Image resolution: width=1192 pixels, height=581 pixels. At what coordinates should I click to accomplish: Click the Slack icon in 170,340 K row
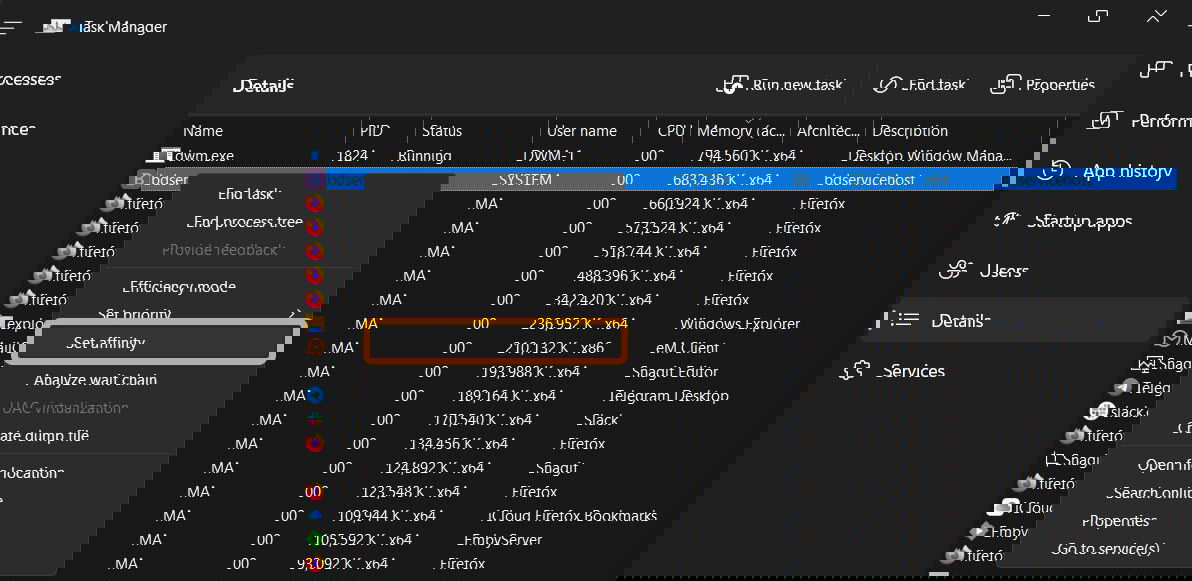coord(314,419)
